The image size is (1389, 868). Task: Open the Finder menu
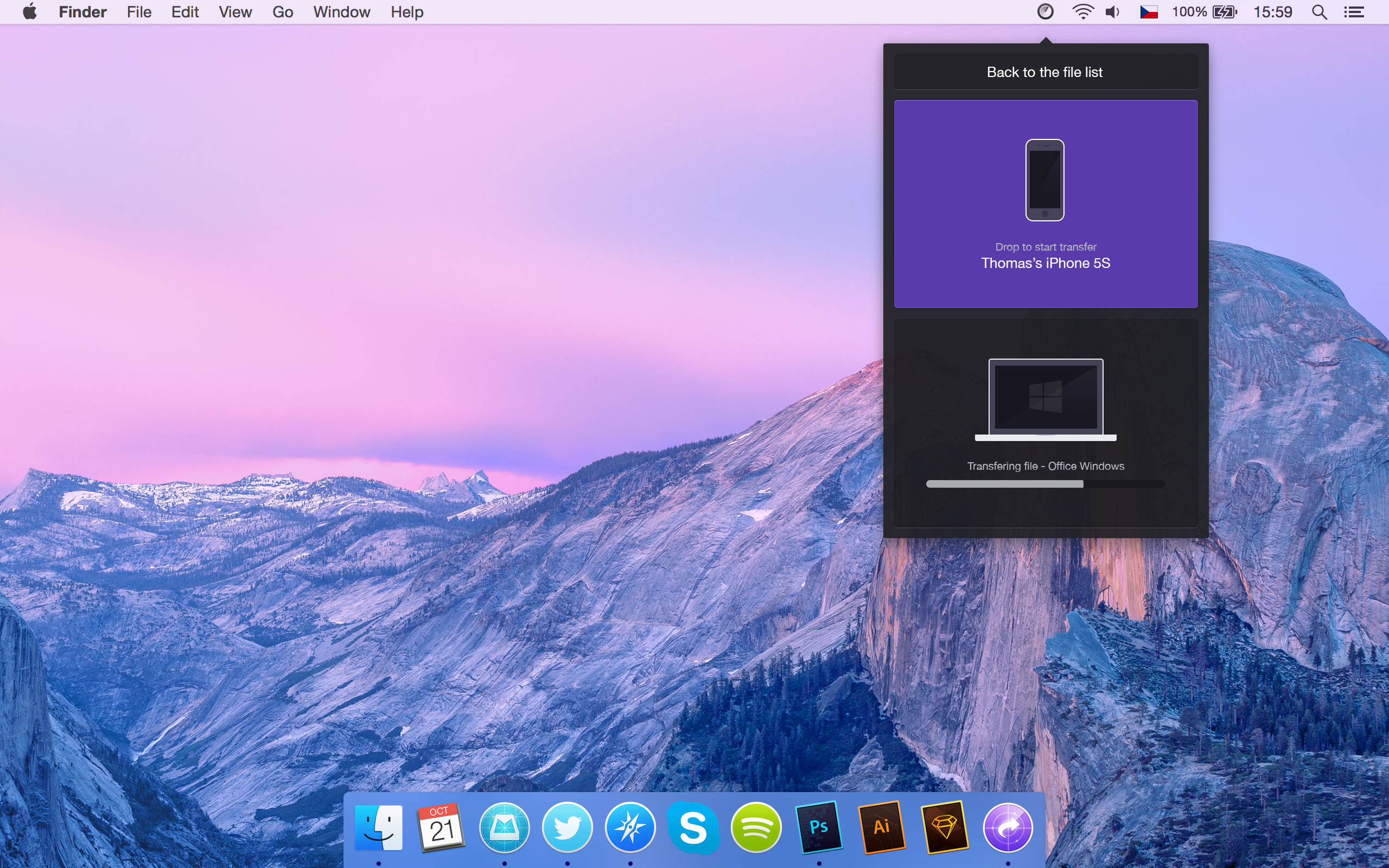(x=82, y=12)
